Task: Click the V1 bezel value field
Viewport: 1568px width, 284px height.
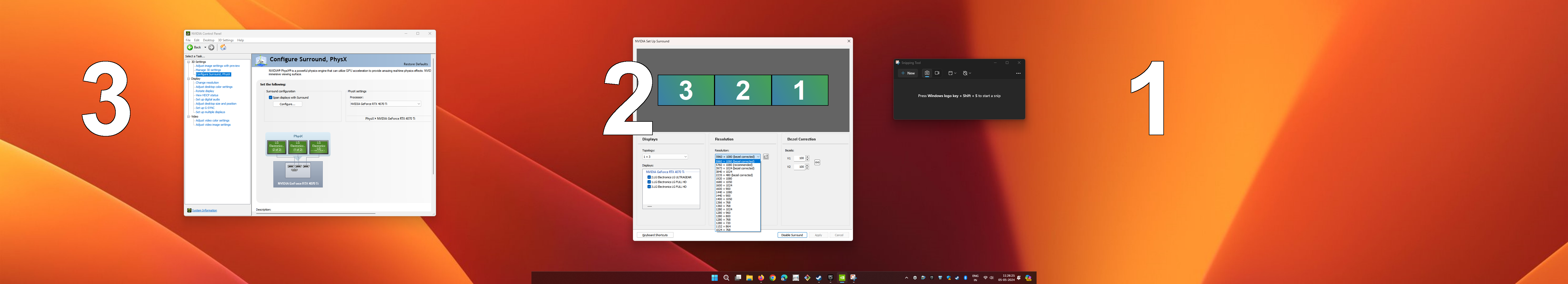Action: point(799,158)
